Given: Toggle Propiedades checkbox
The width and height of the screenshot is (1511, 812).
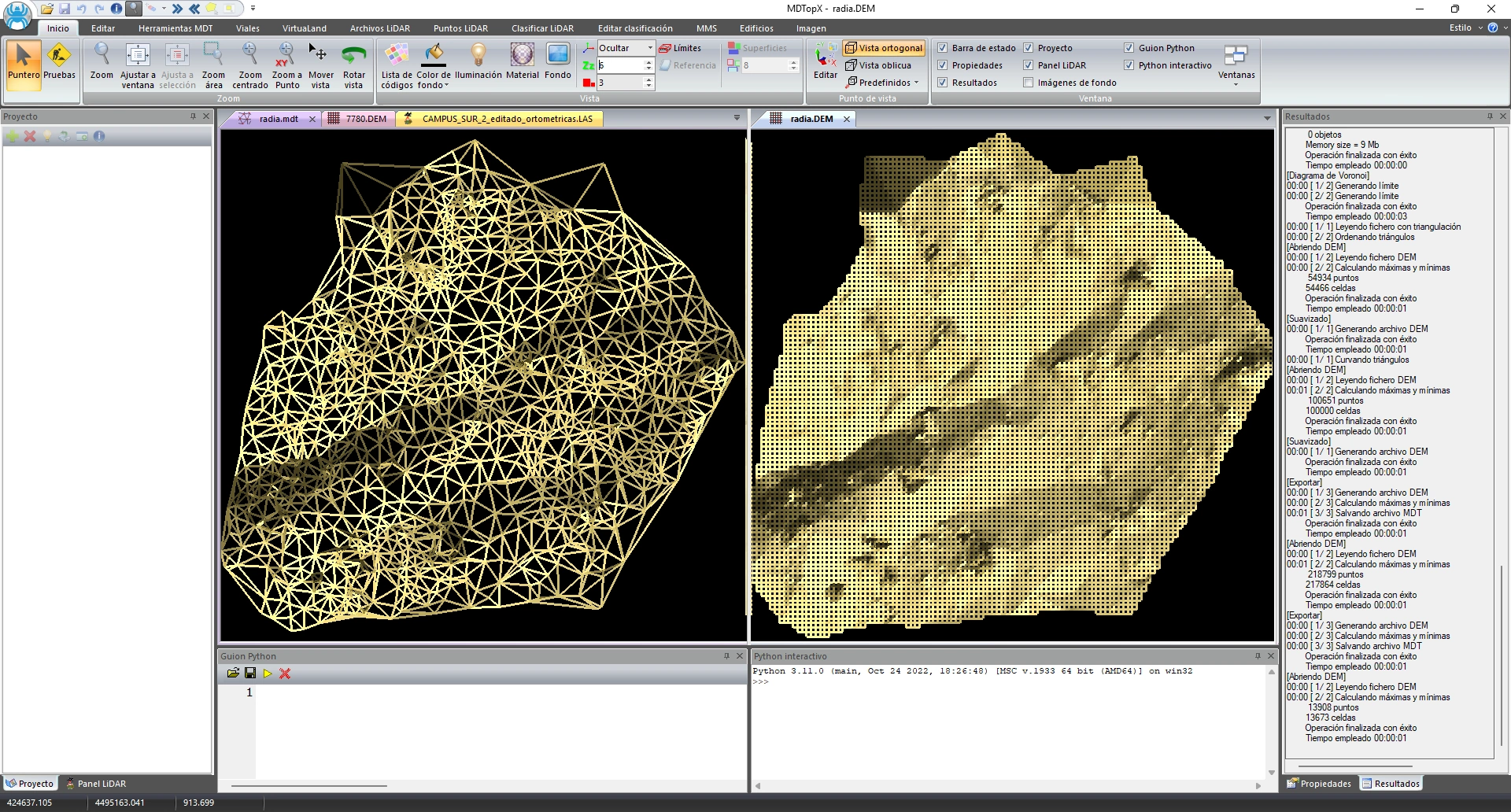Looking at the screenshot, I should [x=942, y=65].
